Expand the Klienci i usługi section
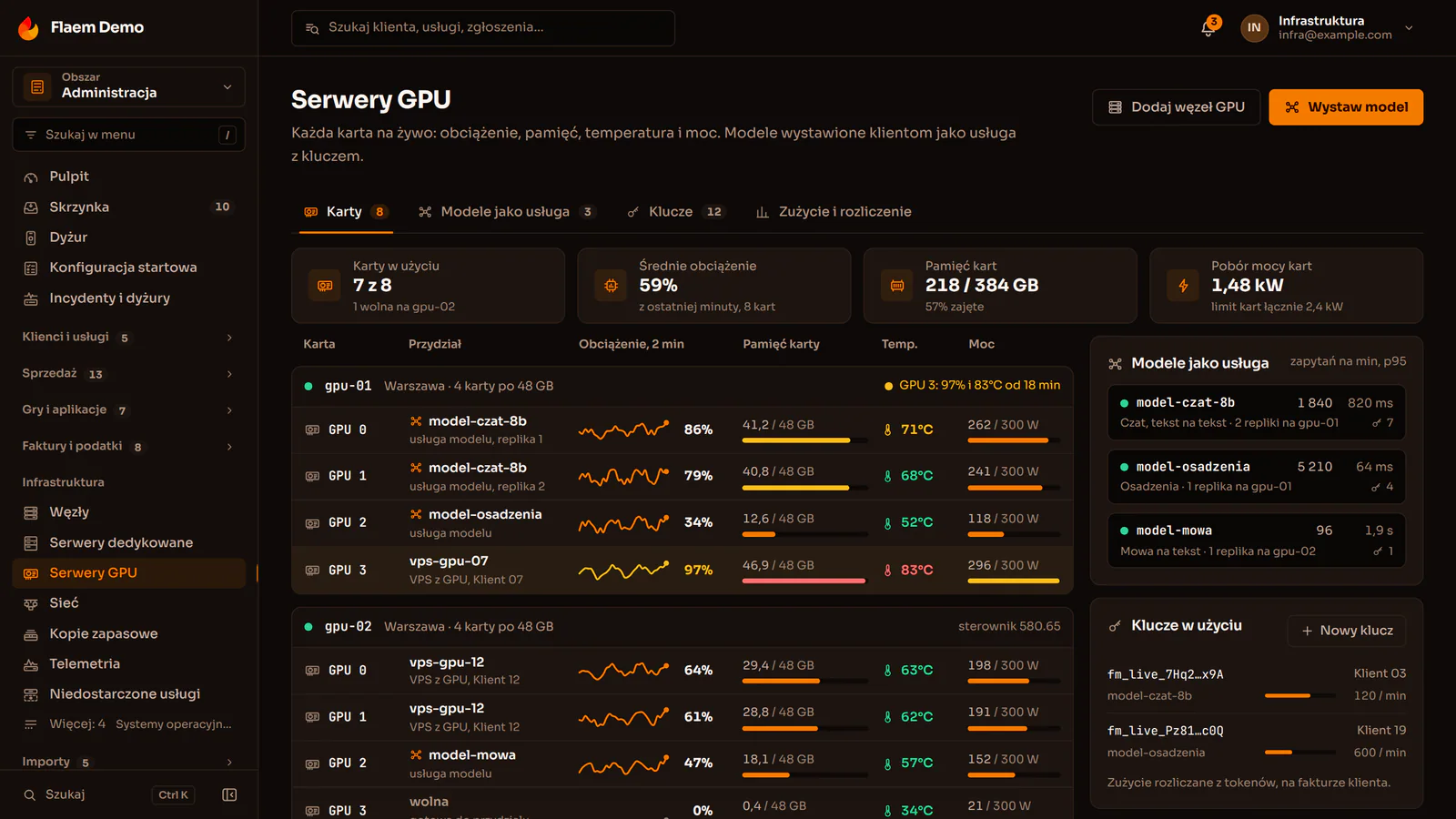The width and height of the screenshot is (1456, 819). point(128,338)
